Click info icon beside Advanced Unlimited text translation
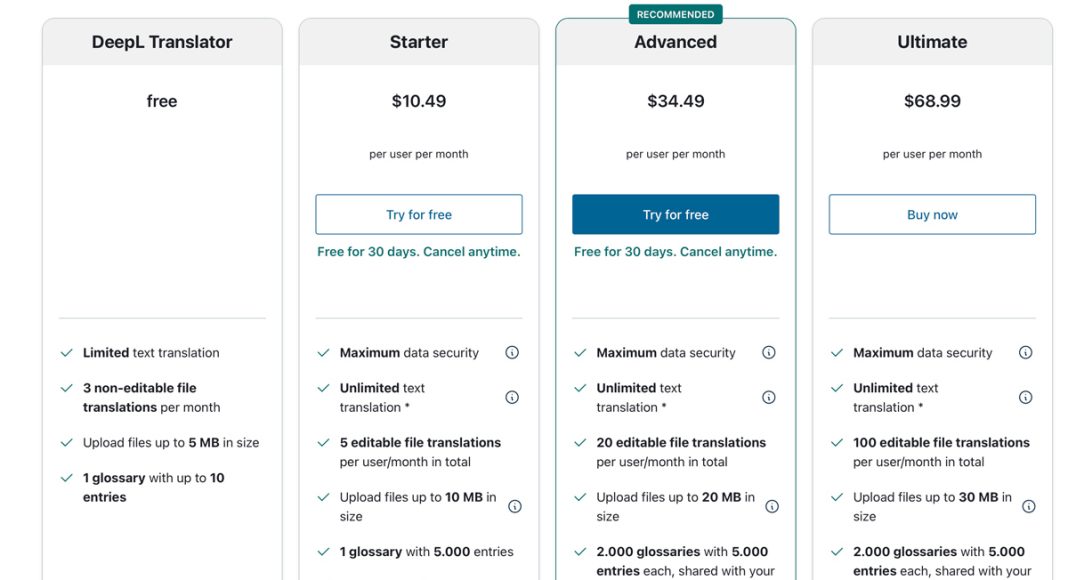This screenshot has width=1068, height=580. click(768, 398)
